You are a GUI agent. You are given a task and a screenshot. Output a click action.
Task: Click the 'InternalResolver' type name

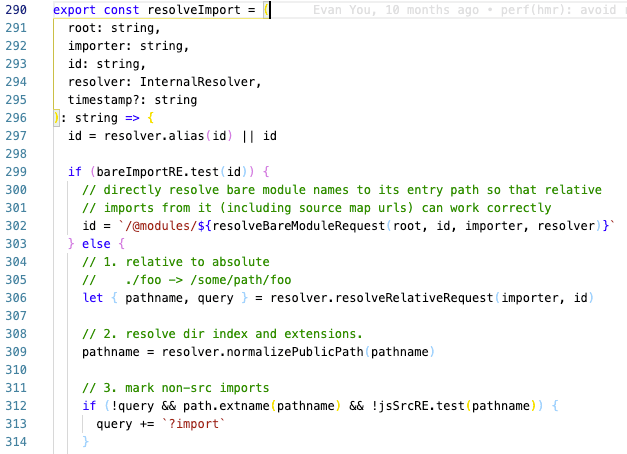point(198,82)
